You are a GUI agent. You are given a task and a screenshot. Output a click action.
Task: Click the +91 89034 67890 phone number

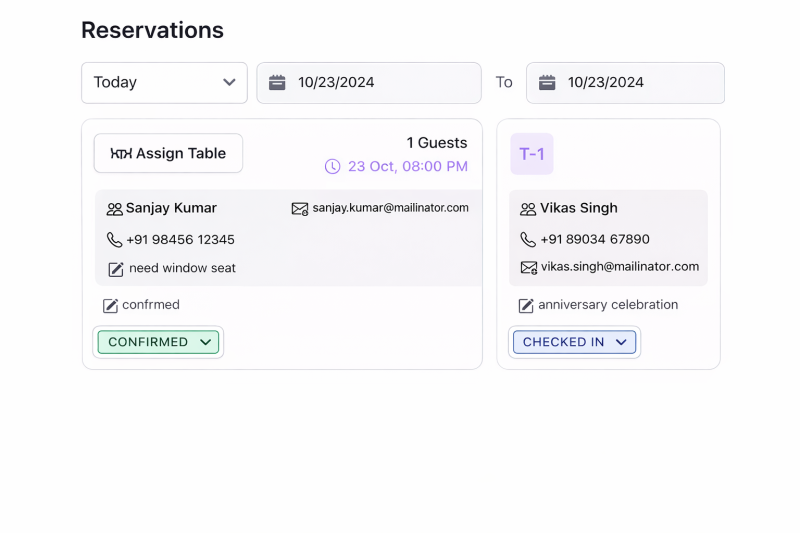(x=595, y=239)
